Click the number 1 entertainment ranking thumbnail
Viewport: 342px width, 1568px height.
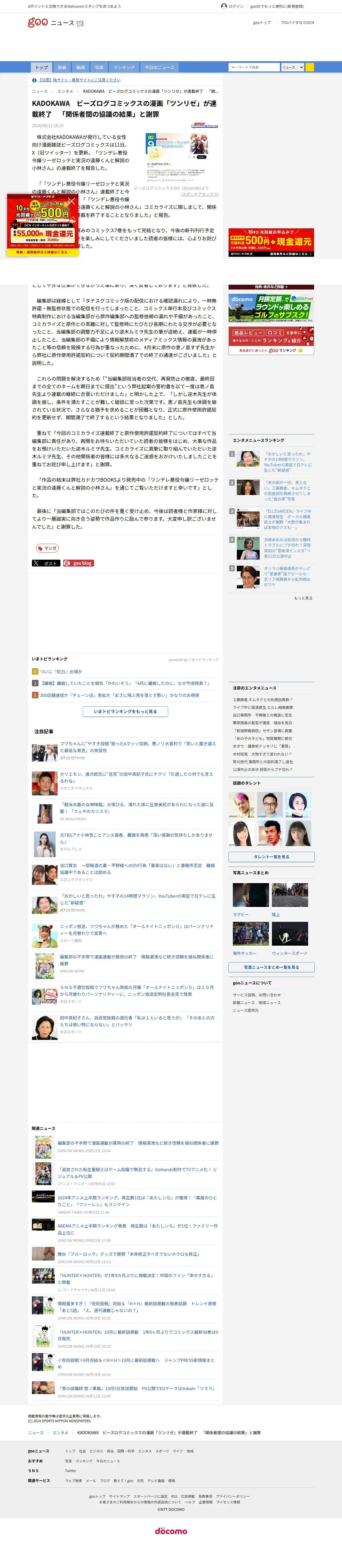[248, 459]
